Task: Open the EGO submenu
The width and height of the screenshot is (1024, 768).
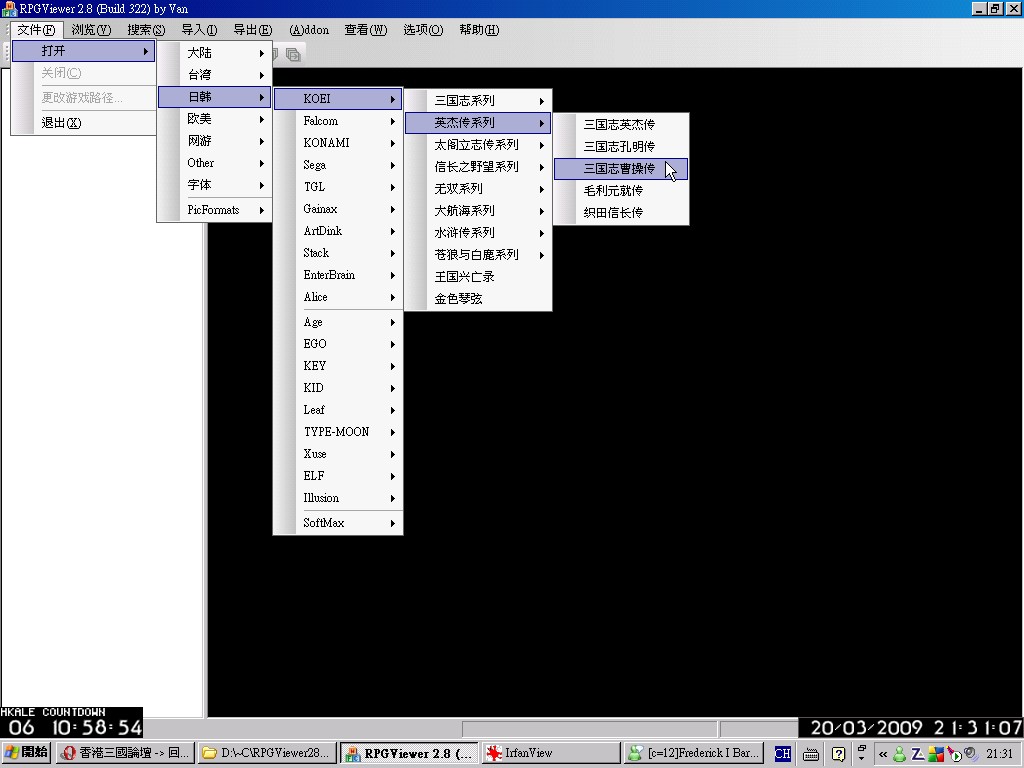Action: tap(338, 344)
